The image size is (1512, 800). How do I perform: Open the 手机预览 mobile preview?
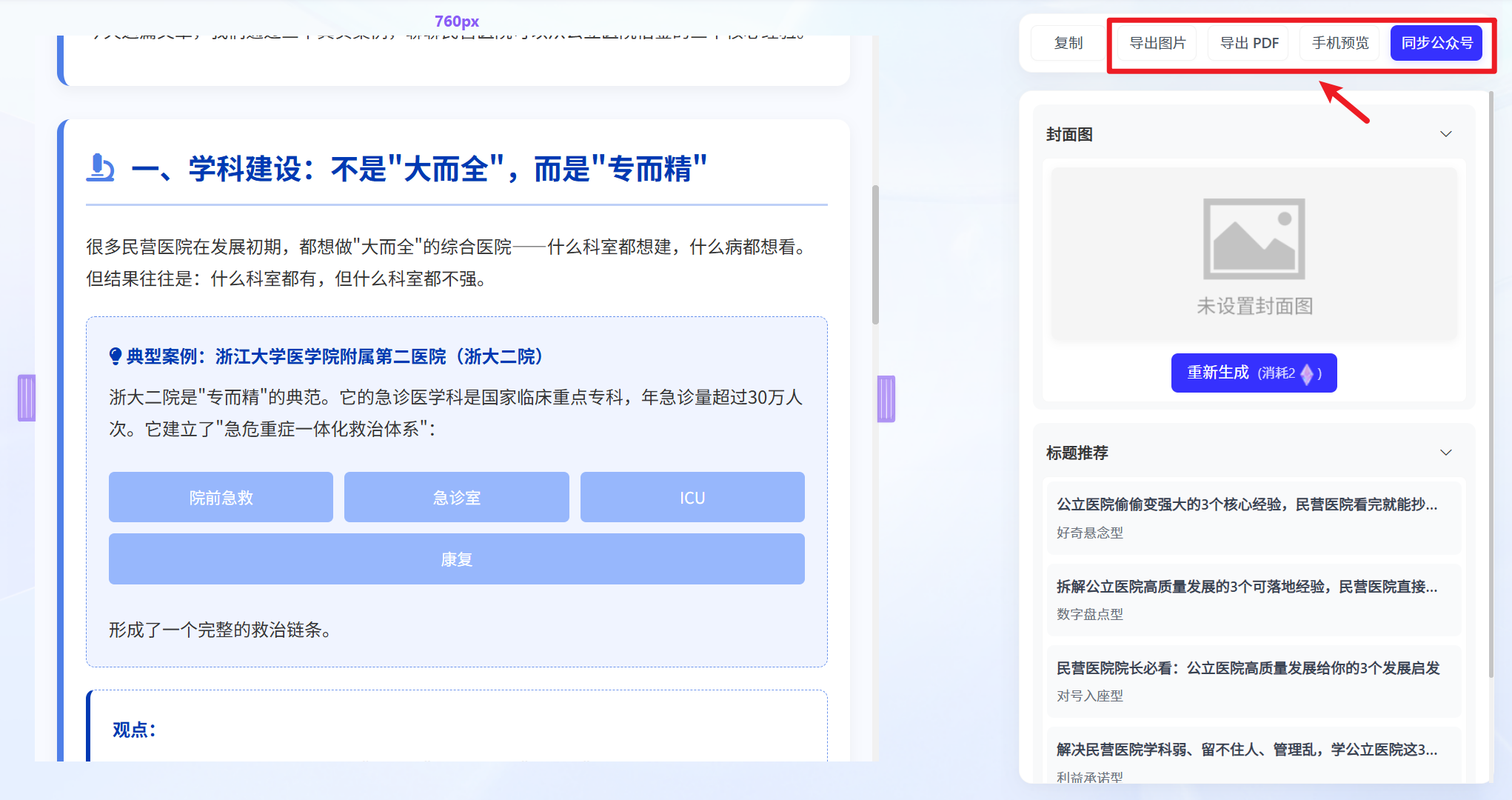tap(1340, 43)
